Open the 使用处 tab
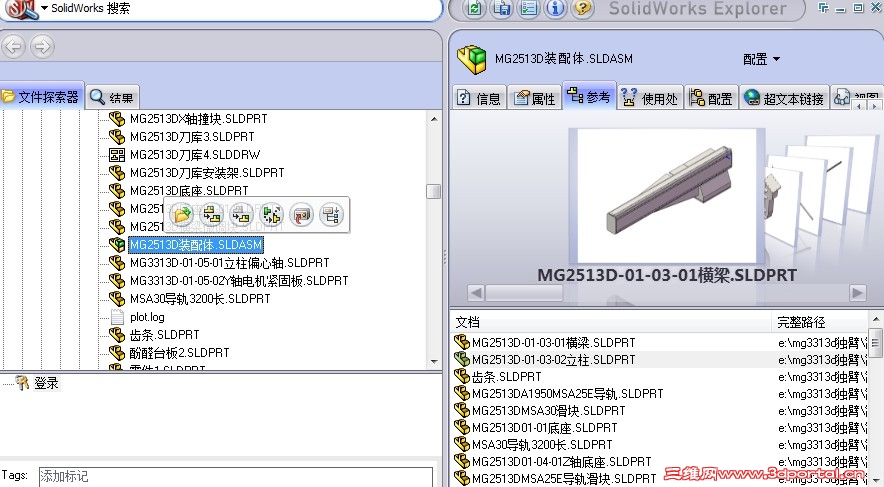Screen dimensions: 884x487 click(x=649, y=98)
